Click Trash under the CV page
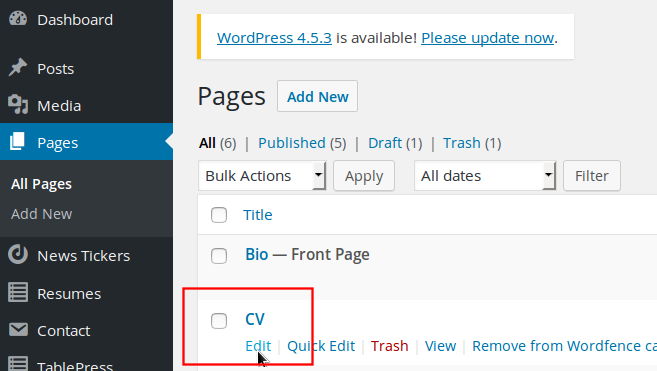 tap(389, 346)
